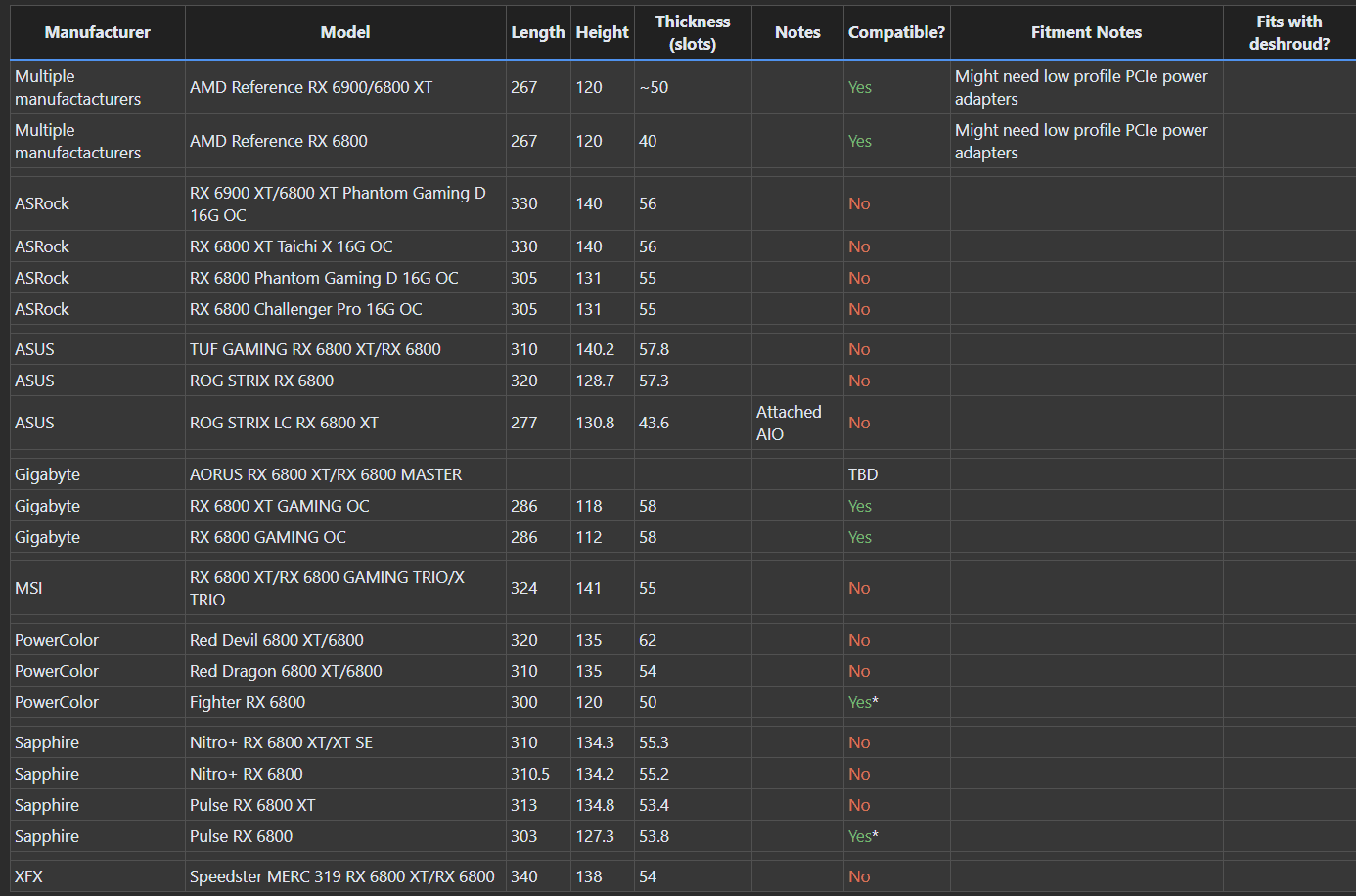Select TUF GAMING RX 6800 XT/RX 6800 cell
The height and width of the screenshot is (896, 1356).
345,349
